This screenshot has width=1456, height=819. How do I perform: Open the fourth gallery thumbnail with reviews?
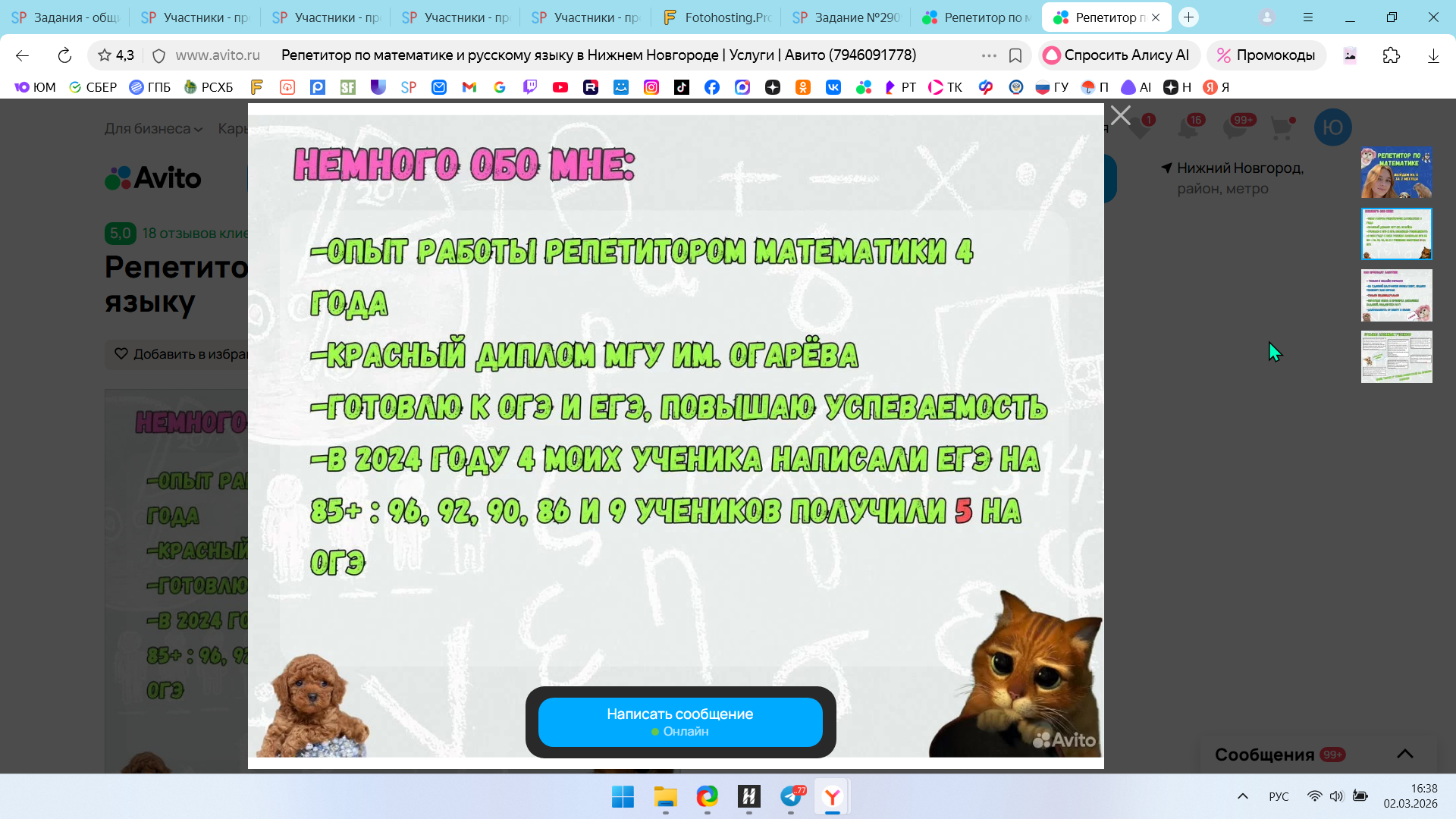[1396, 356]
